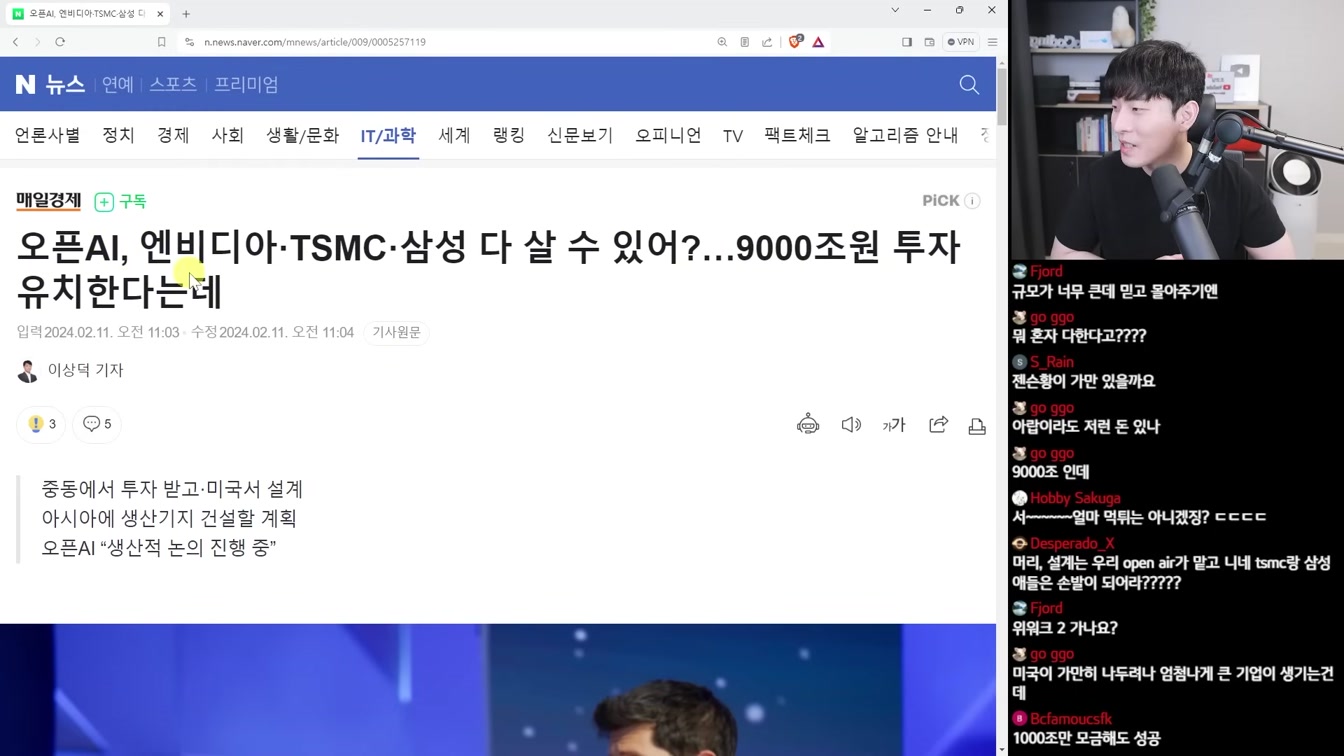The height and width of the screenshot is (756, 1344).
Task: Select the 랭킹 tab
Action: 508,135
